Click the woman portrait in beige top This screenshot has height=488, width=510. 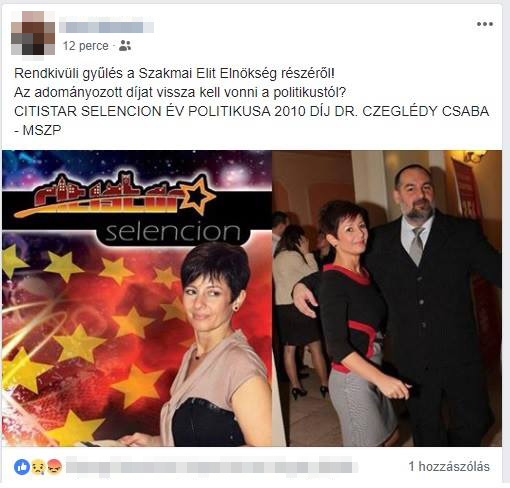pyautogui.click(x=215, y=345)
